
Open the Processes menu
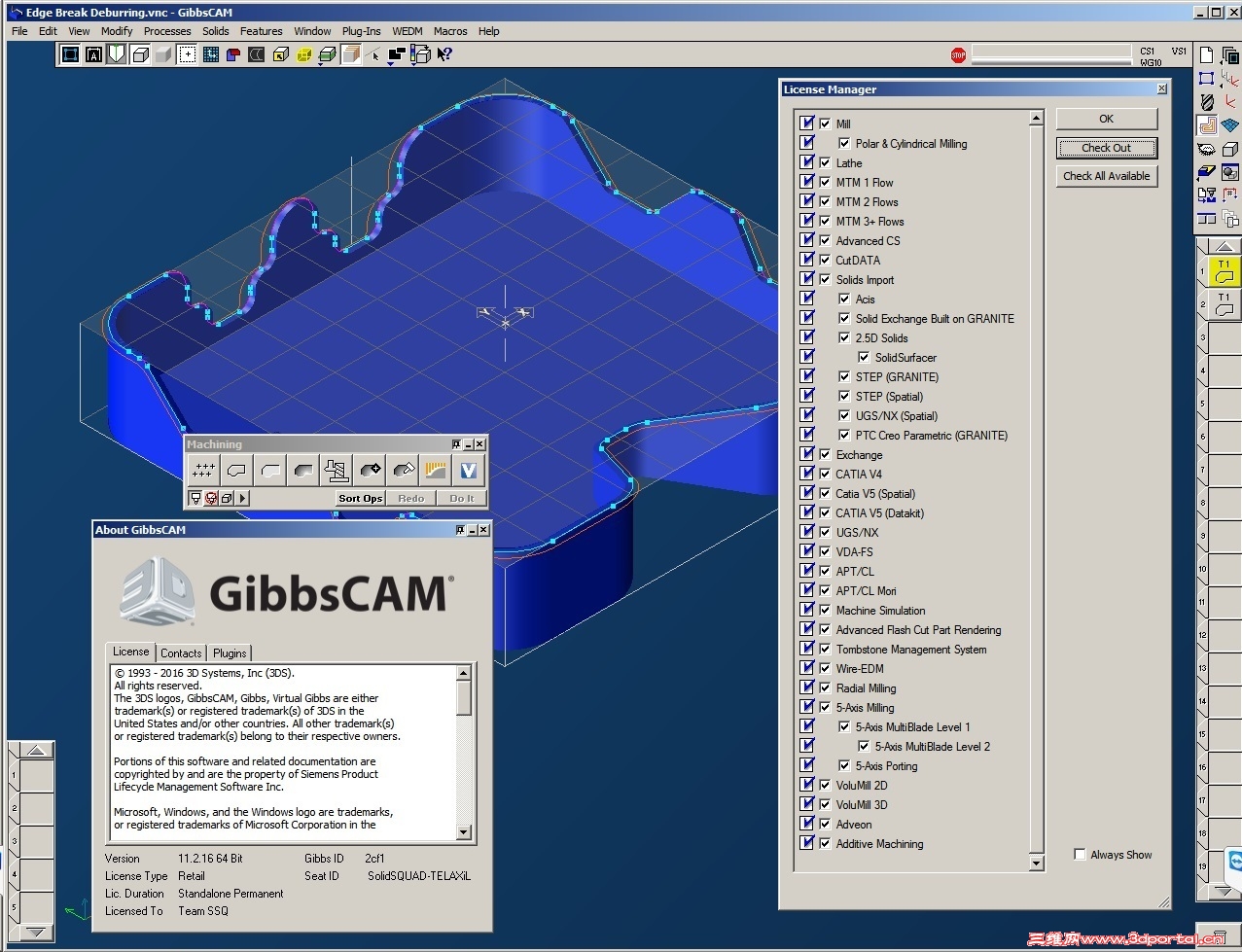pos(167,31)
